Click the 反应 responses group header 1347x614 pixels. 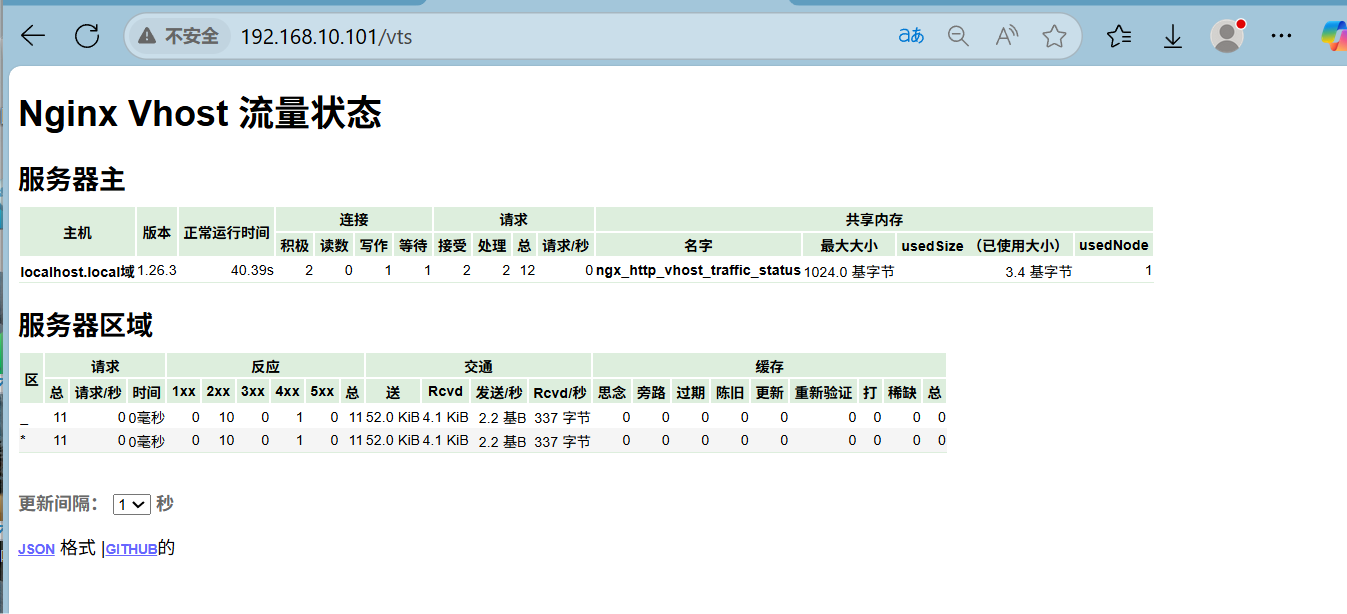click(x=265, y=366)
